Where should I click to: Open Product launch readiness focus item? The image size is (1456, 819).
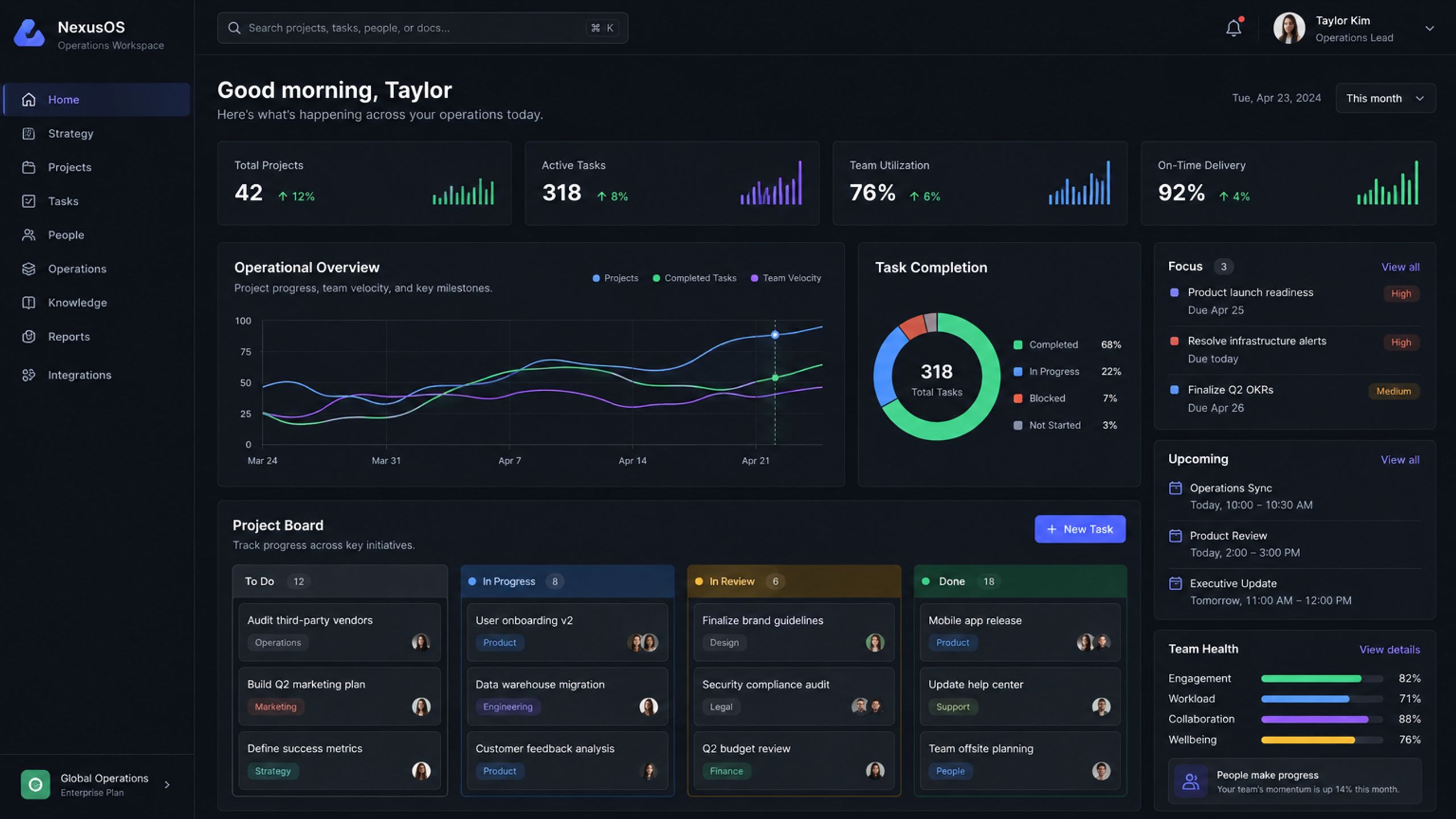coord(1294,301)
